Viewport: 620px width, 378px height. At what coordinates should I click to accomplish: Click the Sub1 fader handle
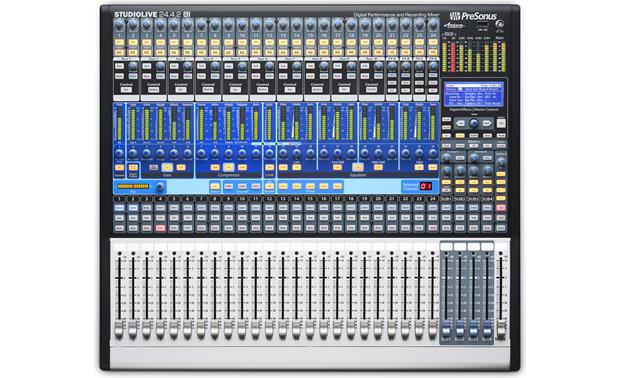point(446,328)
